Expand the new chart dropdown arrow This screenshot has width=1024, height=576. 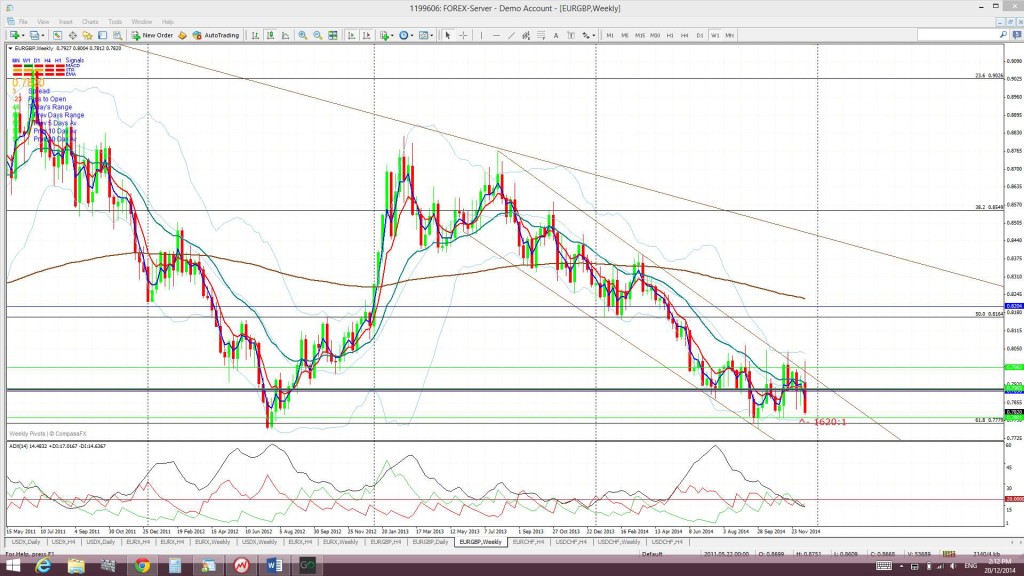23,35
